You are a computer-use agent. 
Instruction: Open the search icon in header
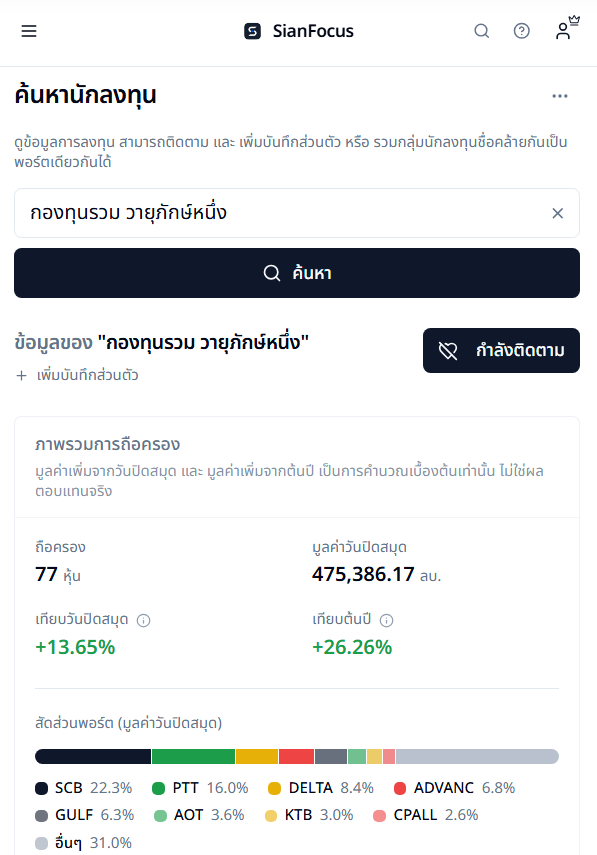click(481, 31)
